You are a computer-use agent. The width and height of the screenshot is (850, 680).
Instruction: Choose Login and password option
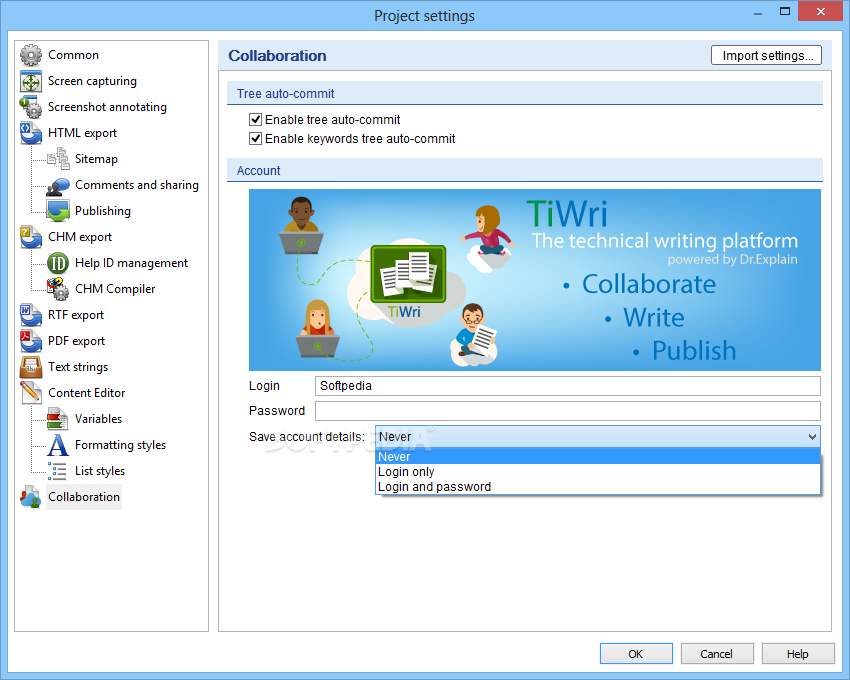pos(598,487)
